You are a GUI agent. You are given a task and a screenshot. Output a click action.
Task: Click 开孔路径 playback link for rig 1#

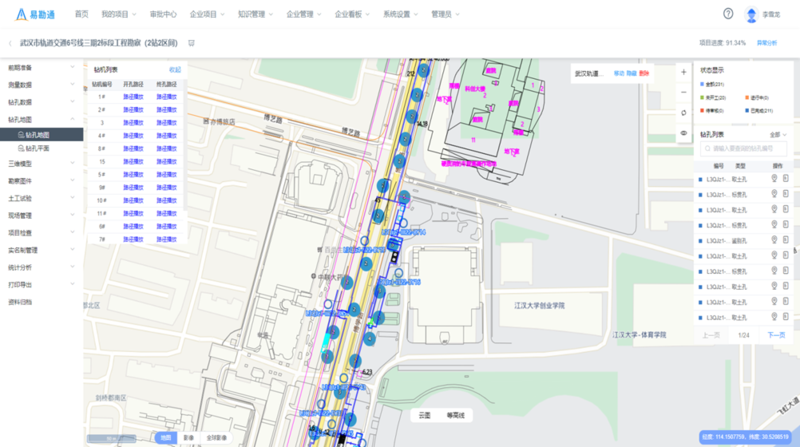click(x=133, y=97)
